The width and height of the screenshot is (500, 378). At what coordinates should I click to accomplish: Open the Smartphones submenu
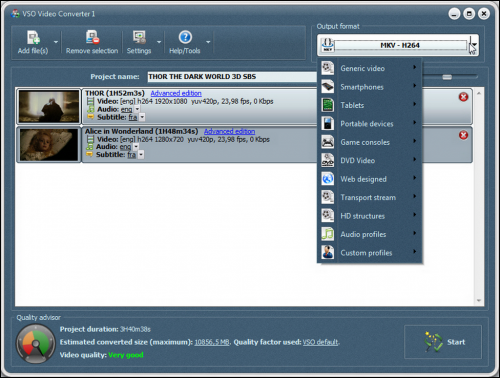point(370,87)
